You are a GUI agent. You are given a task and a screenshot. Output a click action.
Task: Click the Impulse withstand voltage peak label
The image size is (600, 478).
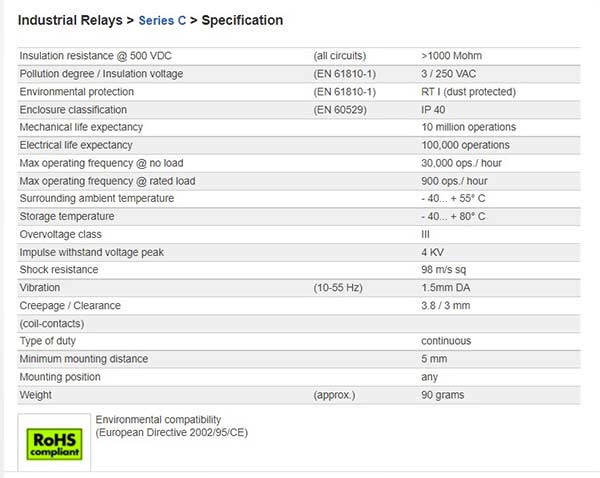91,252
